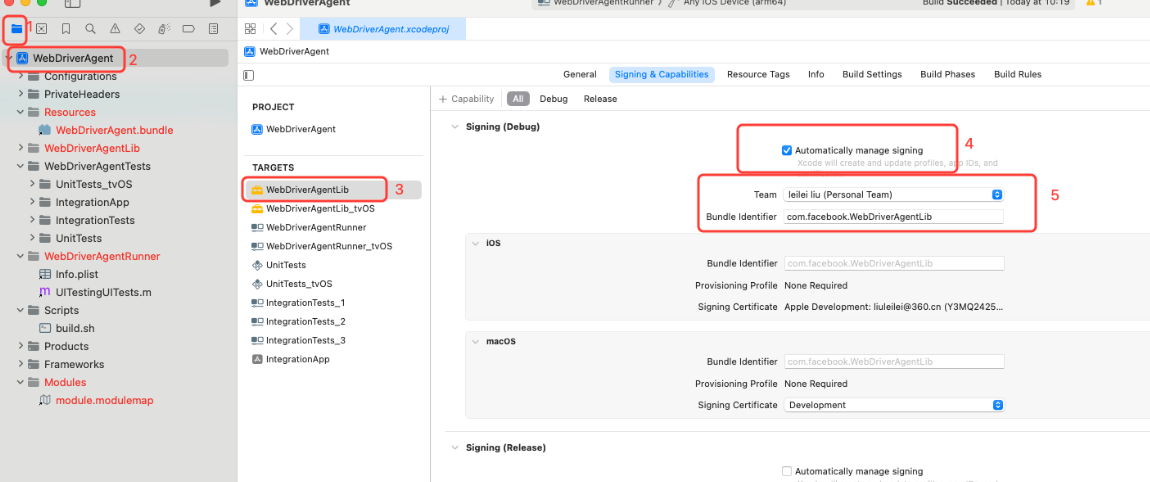Viewport: 1150px width, 482px height.
Task: Expand the PrivateHeaders folder chevron
Action: [21, 94]
